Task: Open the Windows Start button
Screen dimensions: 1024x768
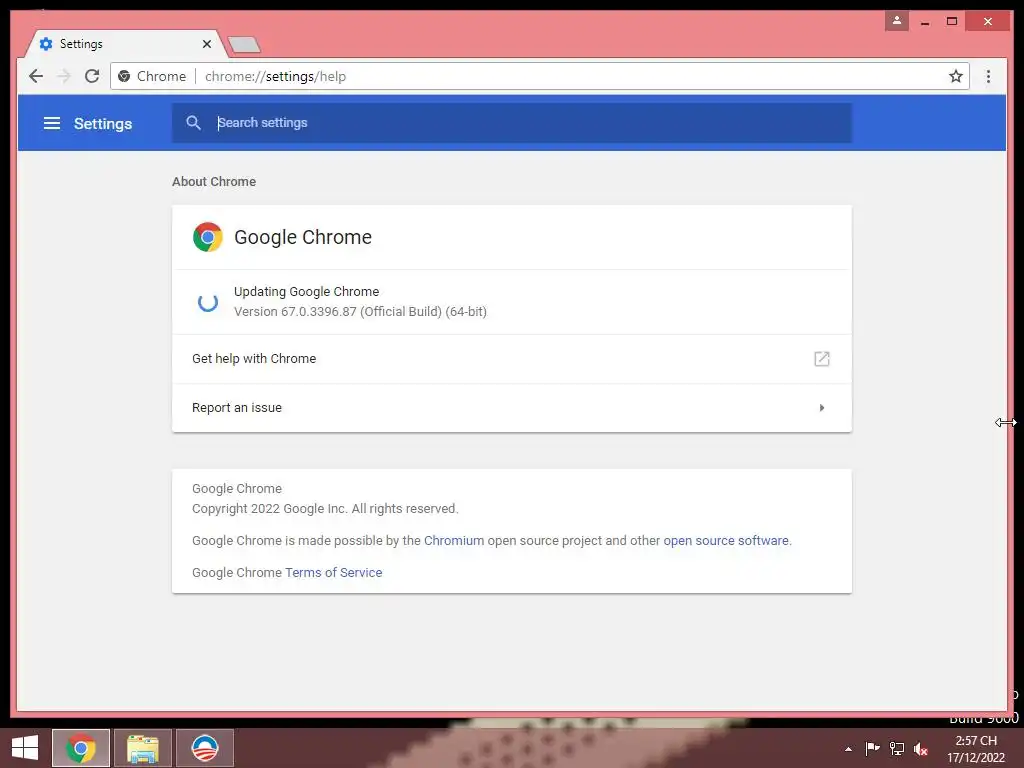Action: pos(25,748)
